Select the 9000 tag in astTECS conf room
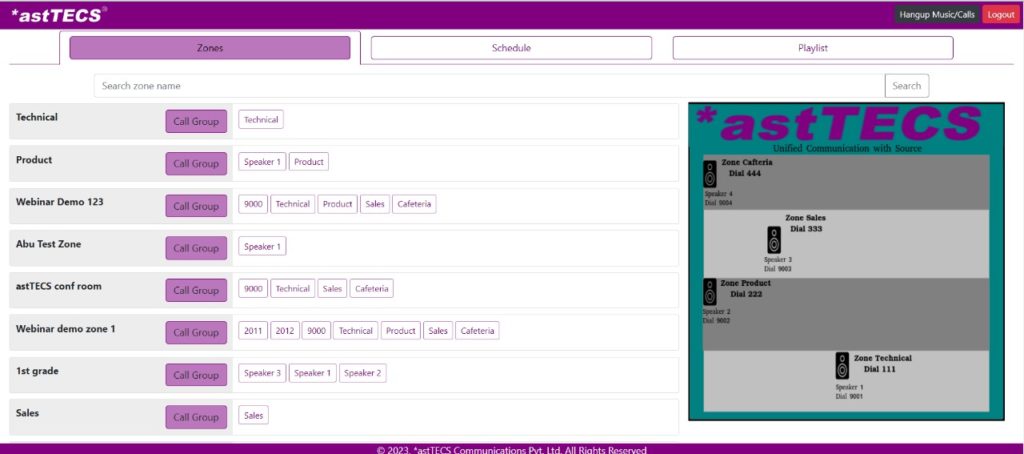The image size is (1024, 454). (x=253, y=289)
